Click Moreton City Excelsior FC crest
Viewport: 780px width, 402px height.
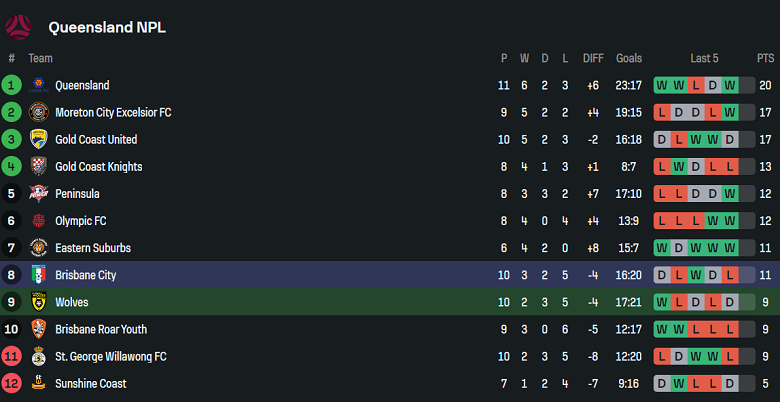39,113
